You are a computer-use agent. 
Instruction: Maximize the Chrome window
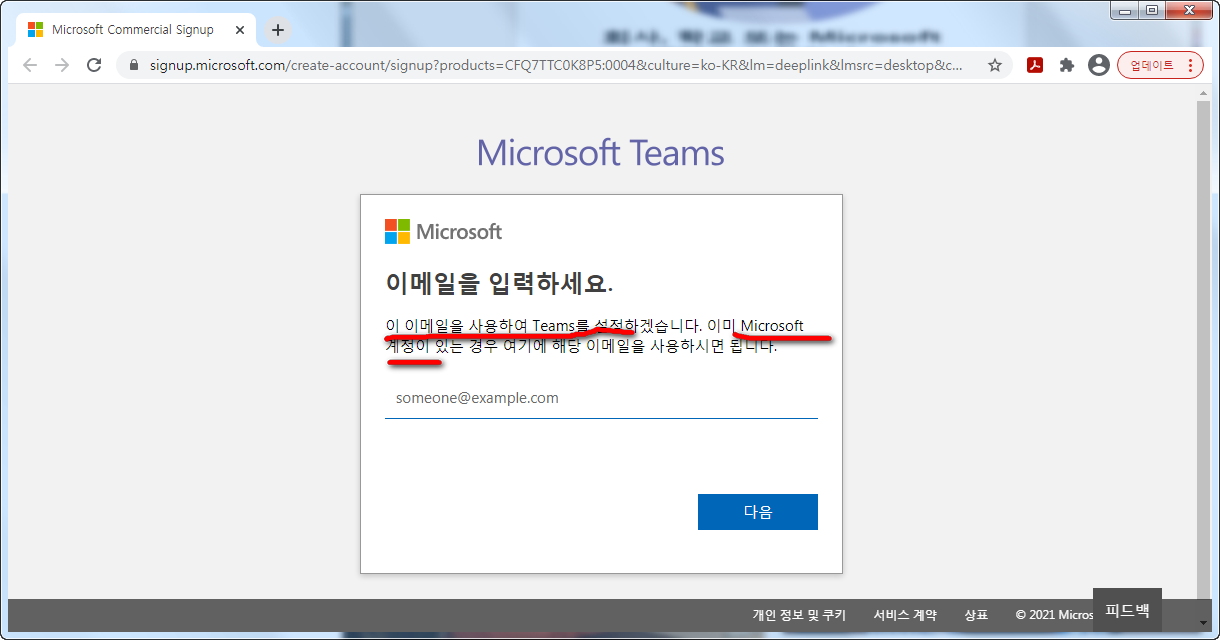1154,10
